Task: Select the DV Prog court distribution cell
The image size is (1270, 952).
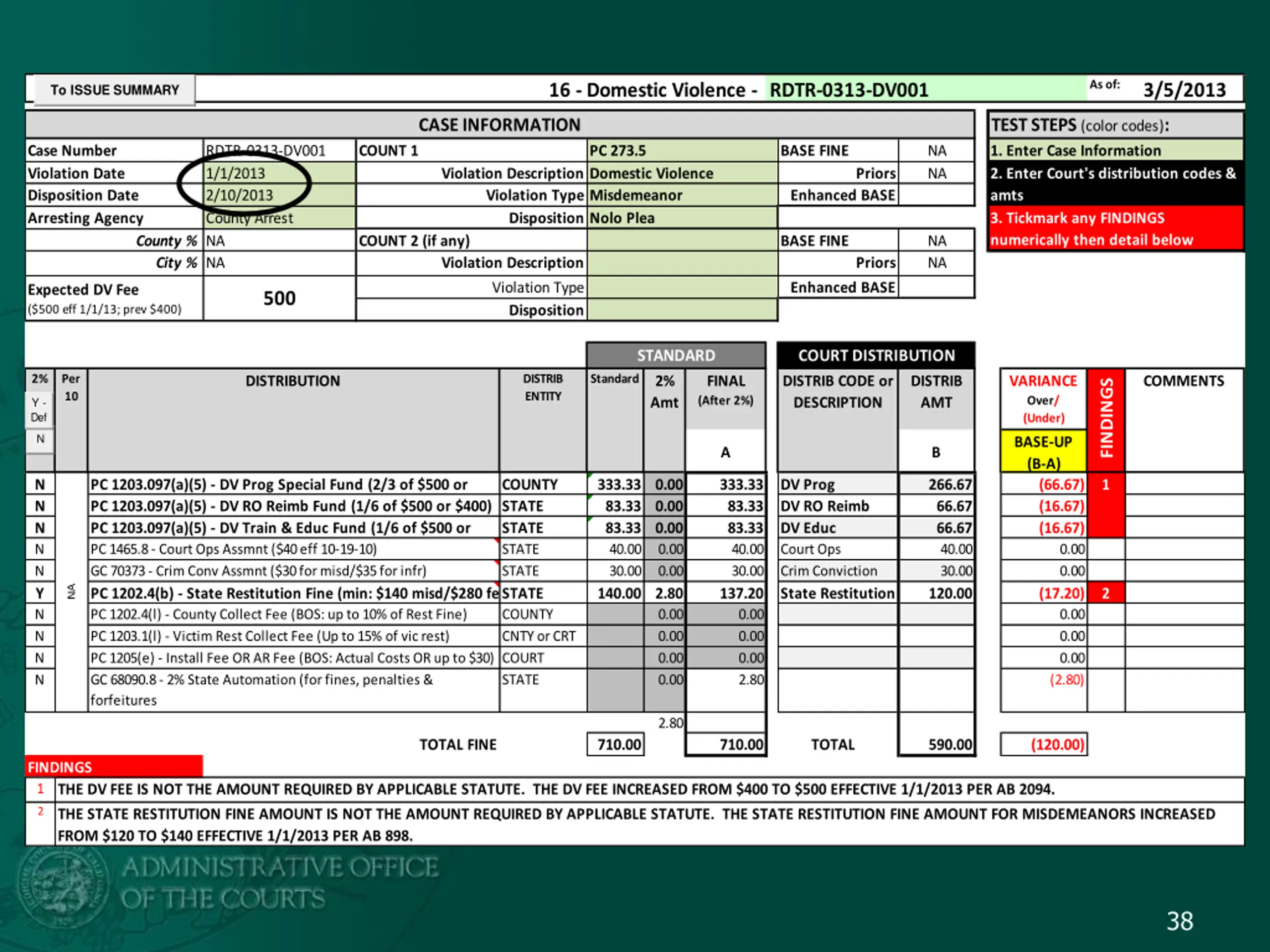Action: click(x=838, y=484)
